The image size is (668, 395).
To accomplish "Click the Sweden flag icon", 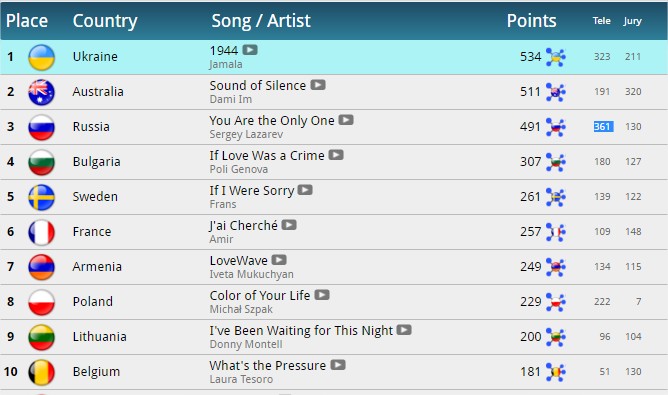I will (41, 197).
